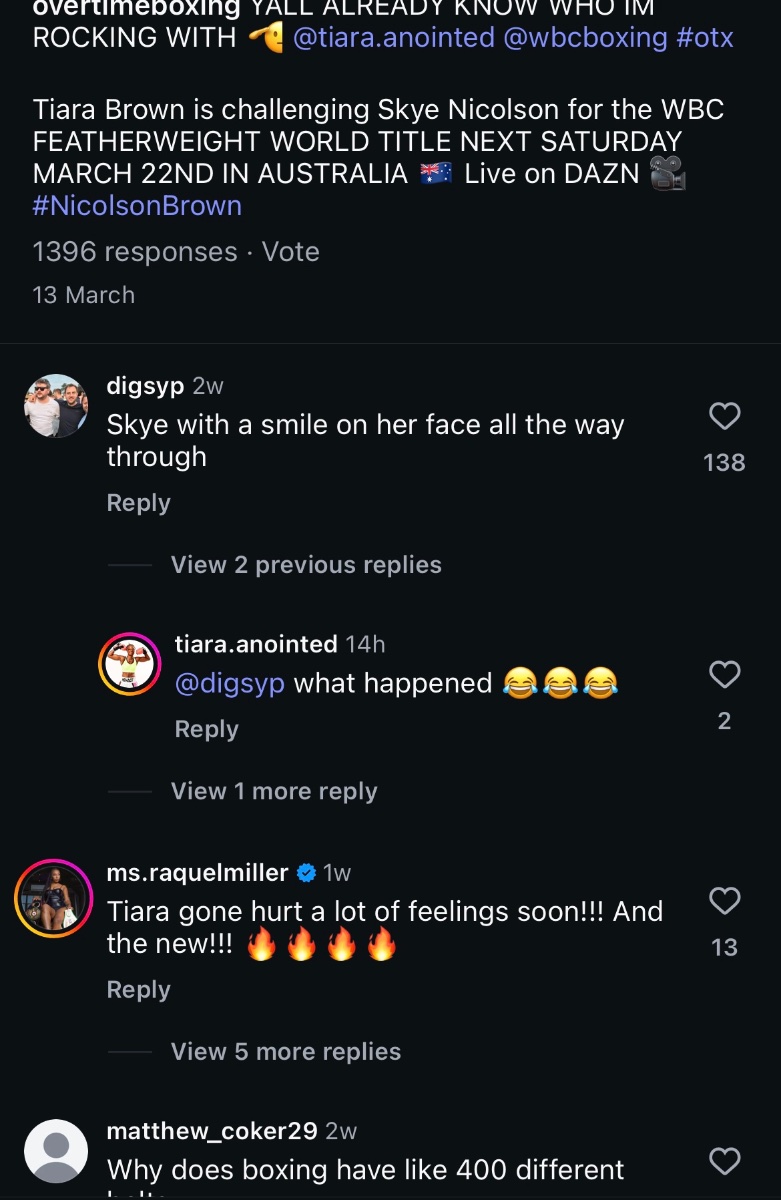
Task: Reply to tiara.anointed's comment
Action: pyautogui.click(x=207, y=730)
